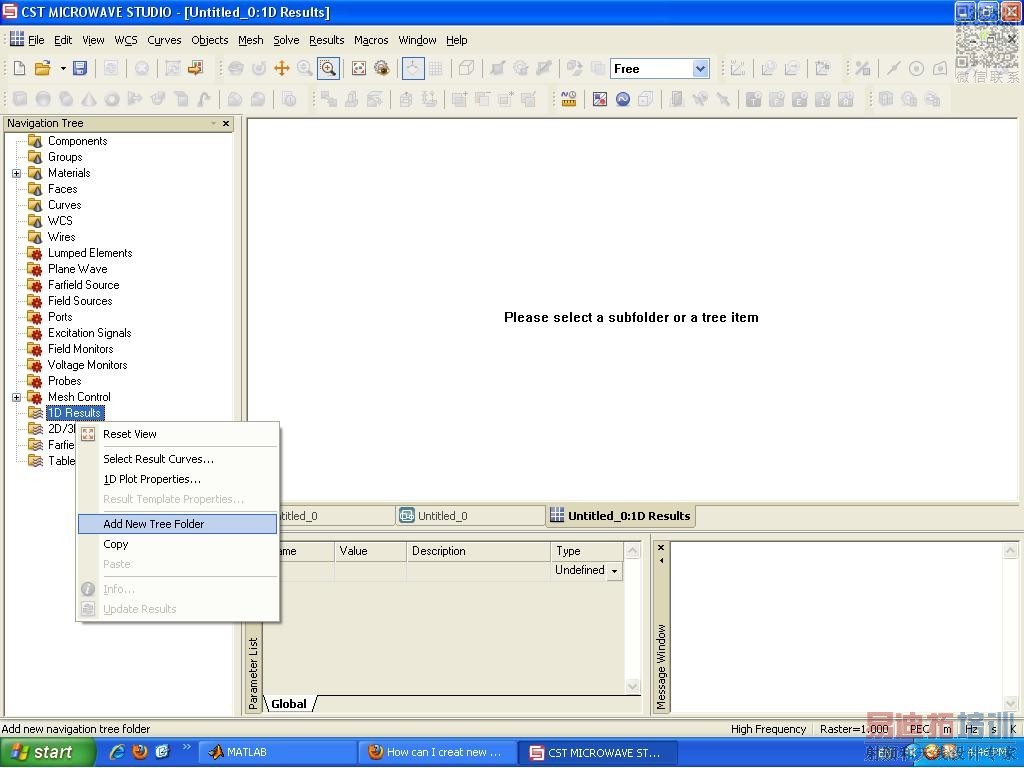
Task: Open the background material properties icon
Action: [x=600, y=99]
